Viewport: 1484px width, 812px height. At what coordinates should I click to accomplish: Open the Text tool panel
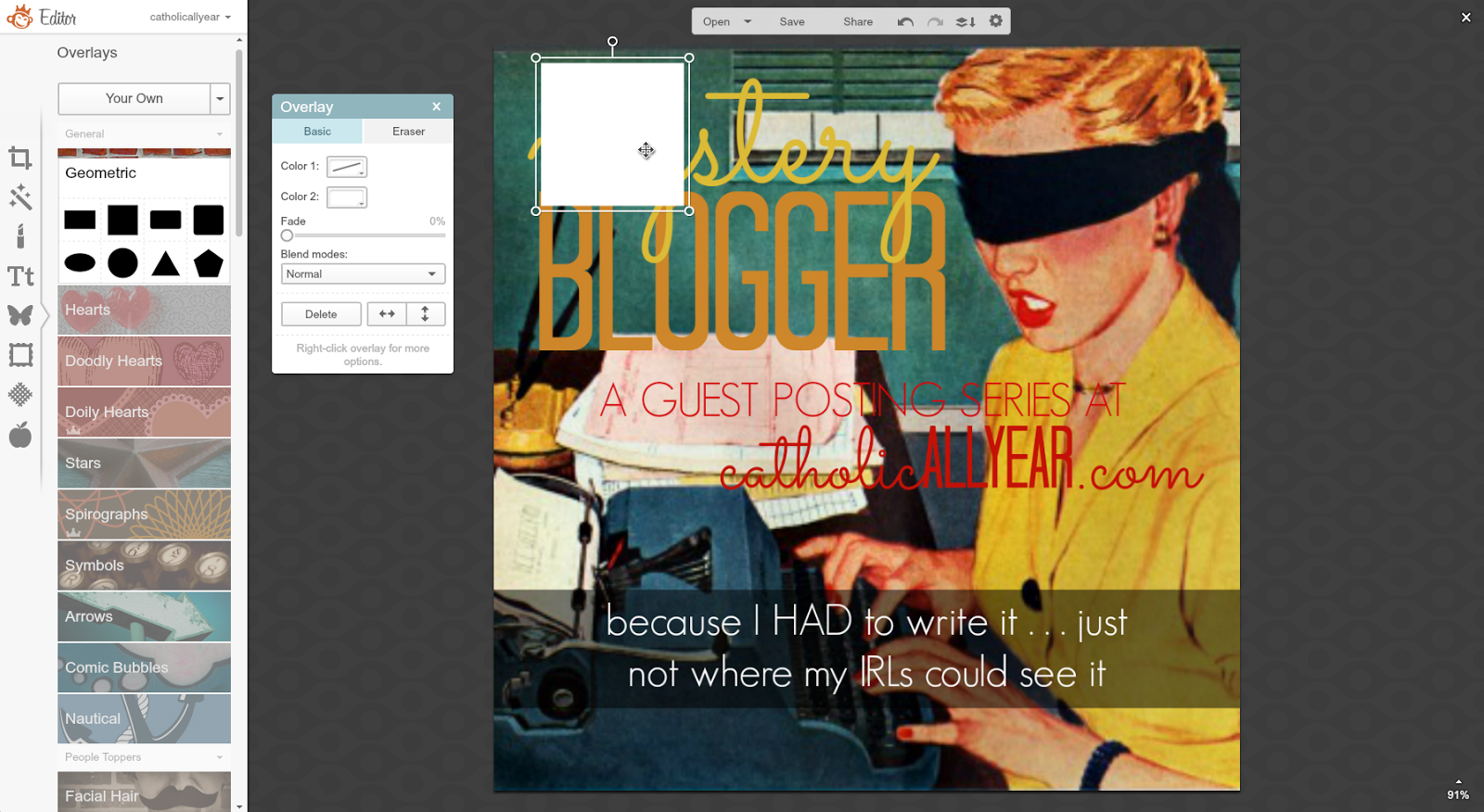20,276
